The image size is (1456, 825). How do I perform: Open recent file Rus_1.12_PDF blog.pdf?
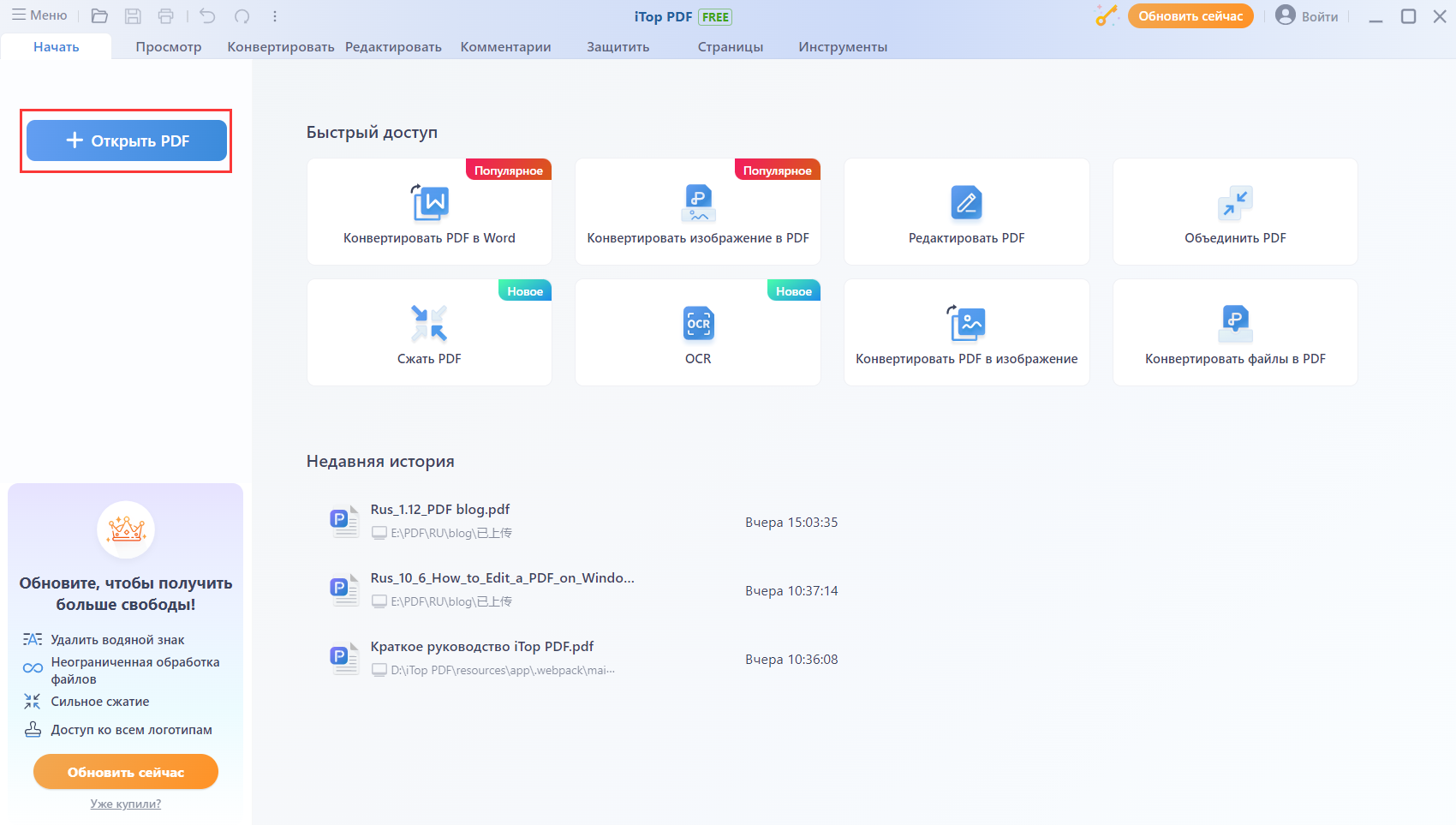coord(440,510)
